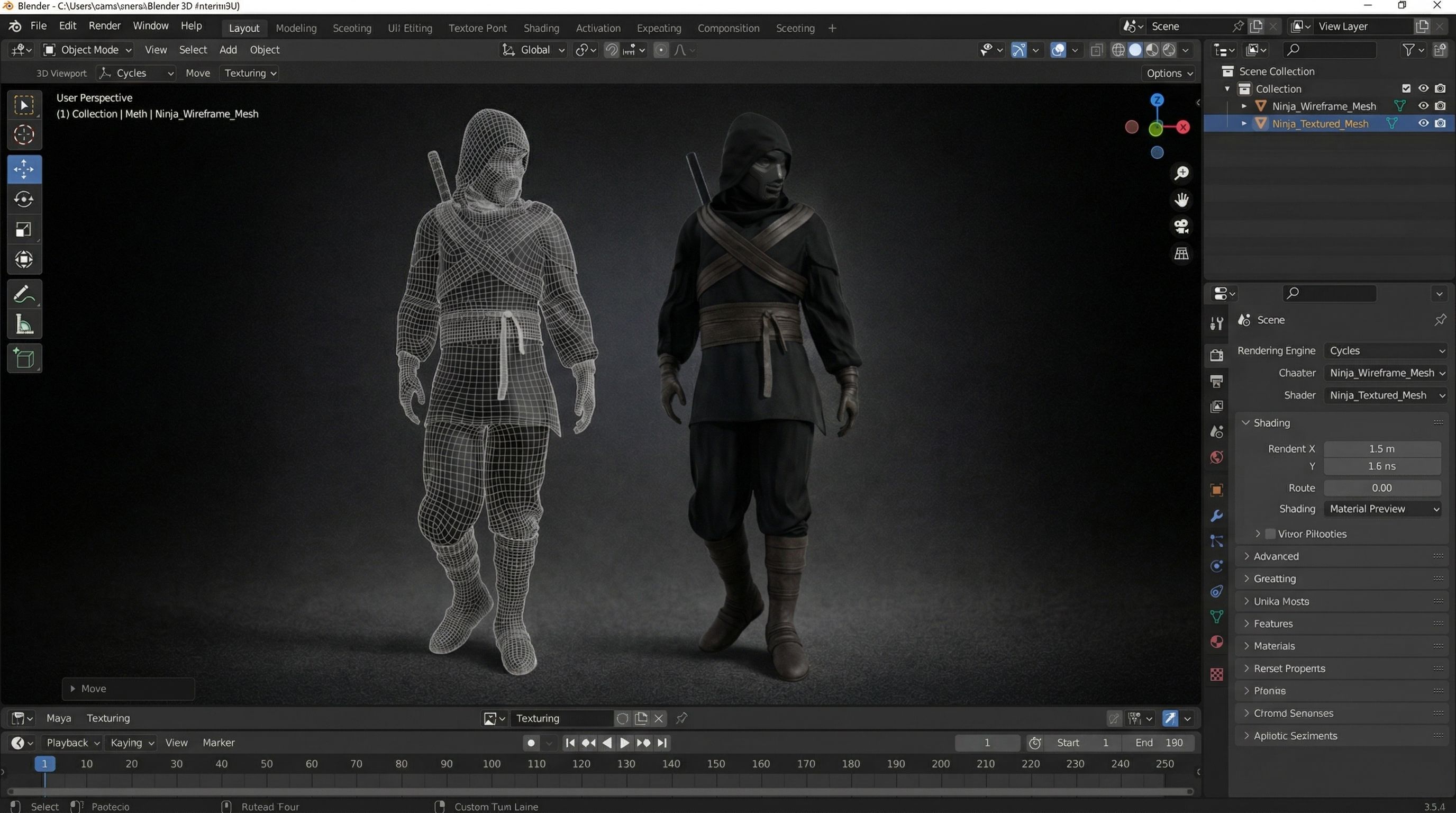Screen dimensions: 1456x813
Task: Toggle Collection eye visibility
Action: pyautogui.click(x=1423, y=88)
